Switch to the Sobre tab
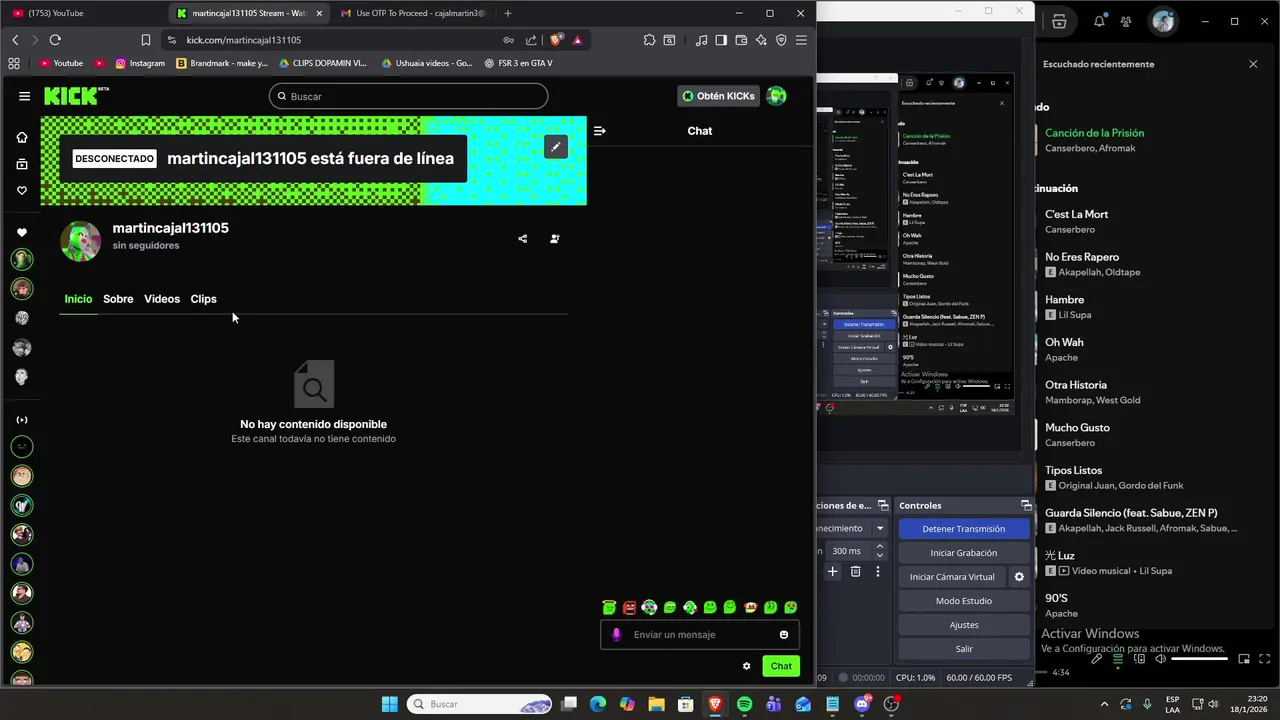This screenshot has height=720, width=1280. 118,299
